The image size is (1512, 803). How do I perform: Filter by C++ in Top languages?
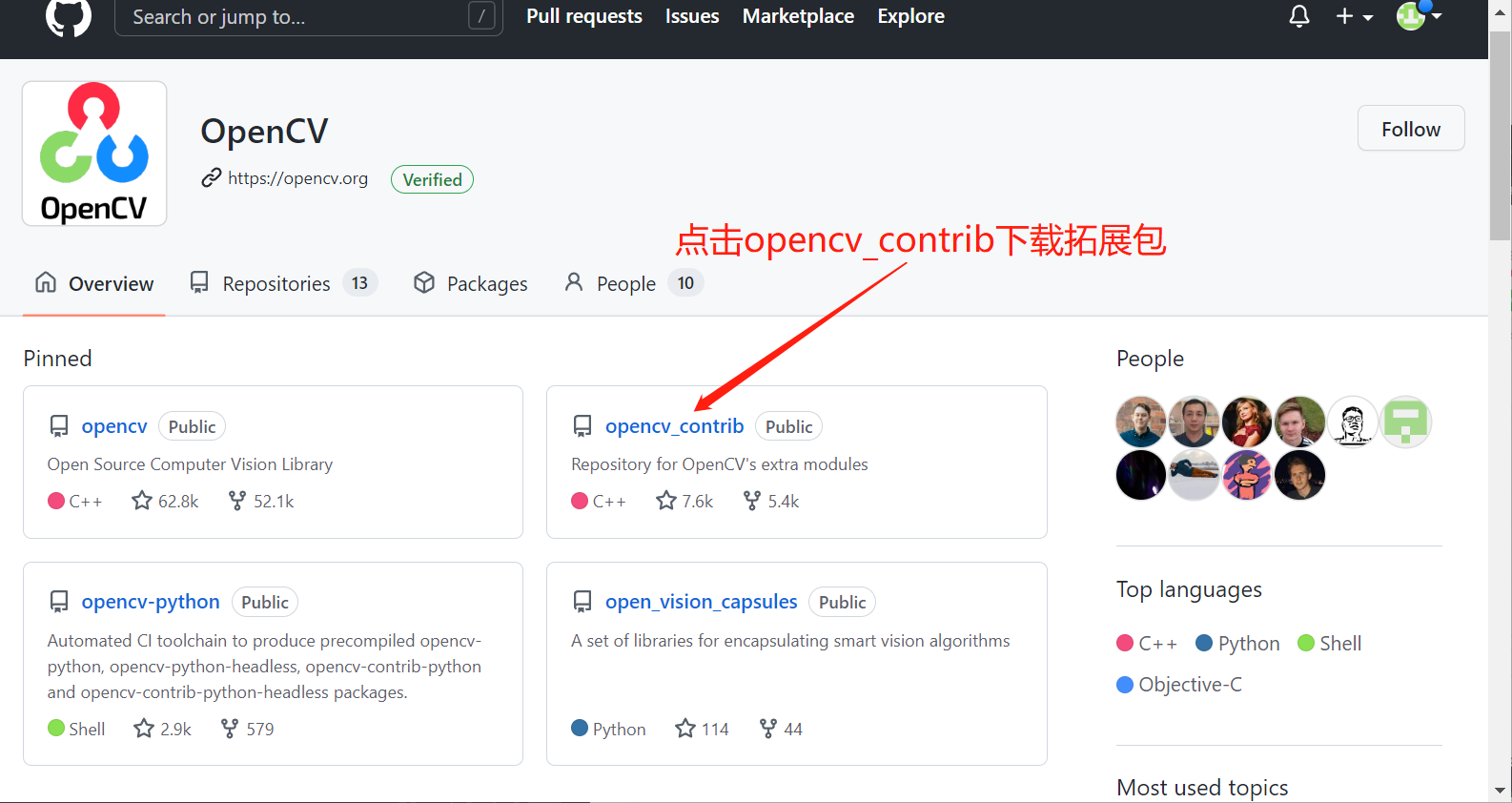click(x=1147, y=644)
